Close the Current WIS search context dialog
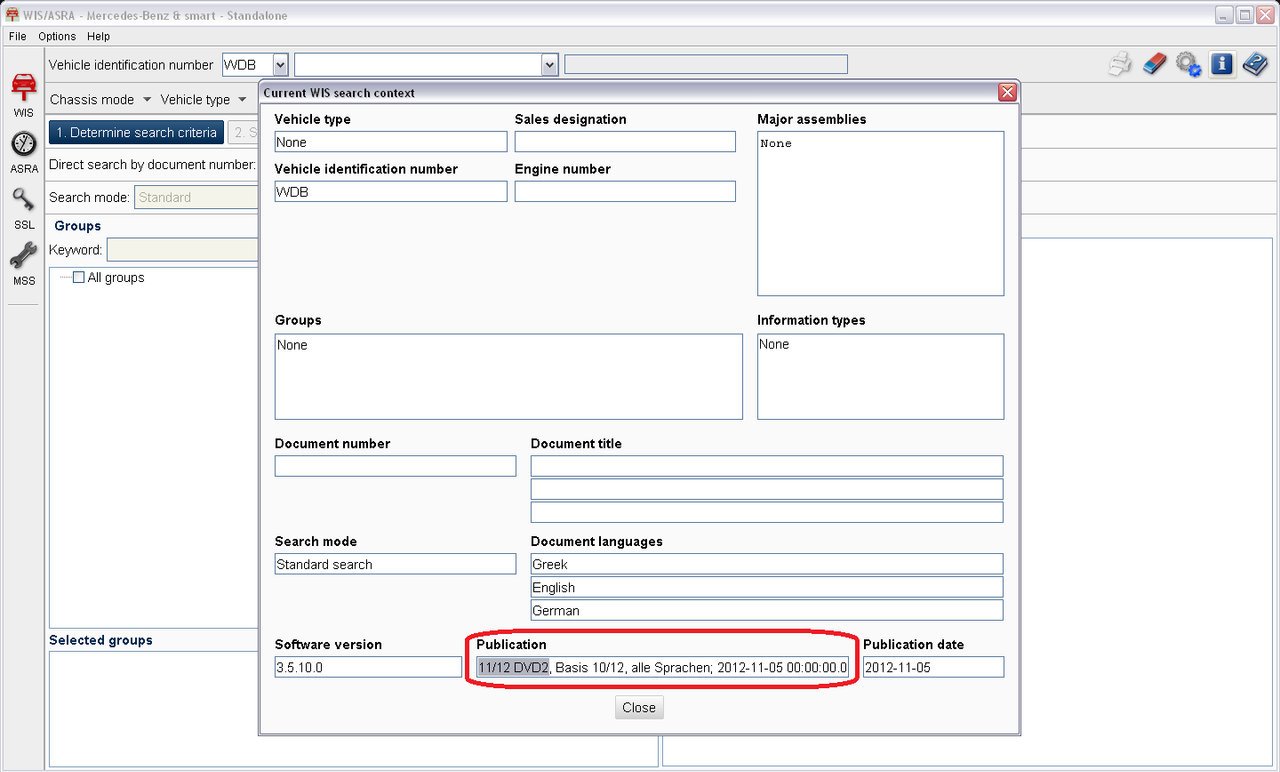This screenshot has height=772, width=1280. pos(1008,92)
